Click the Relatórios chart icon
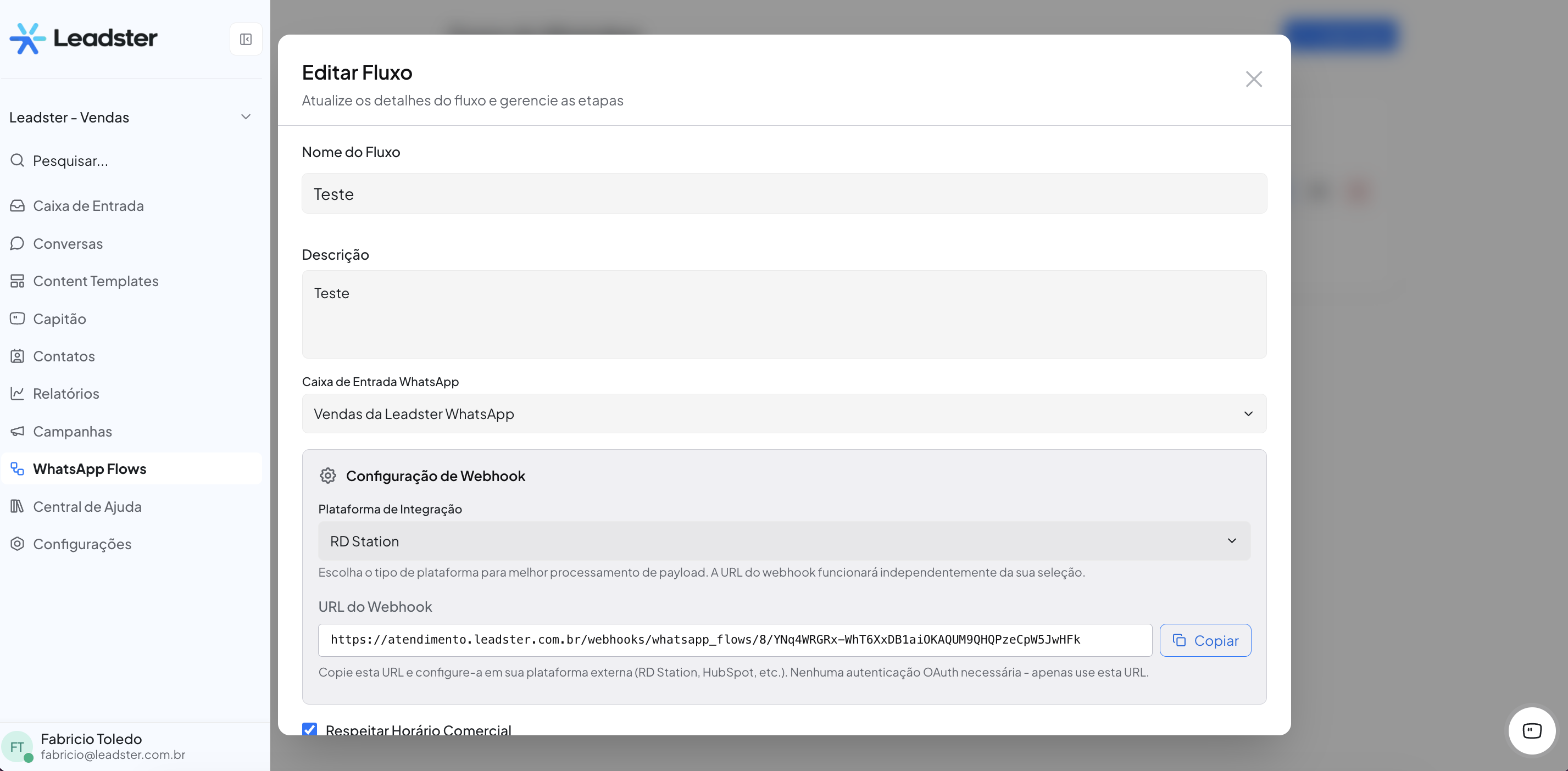This screenshot has height=771, width=1568. (x=17, y=394)
